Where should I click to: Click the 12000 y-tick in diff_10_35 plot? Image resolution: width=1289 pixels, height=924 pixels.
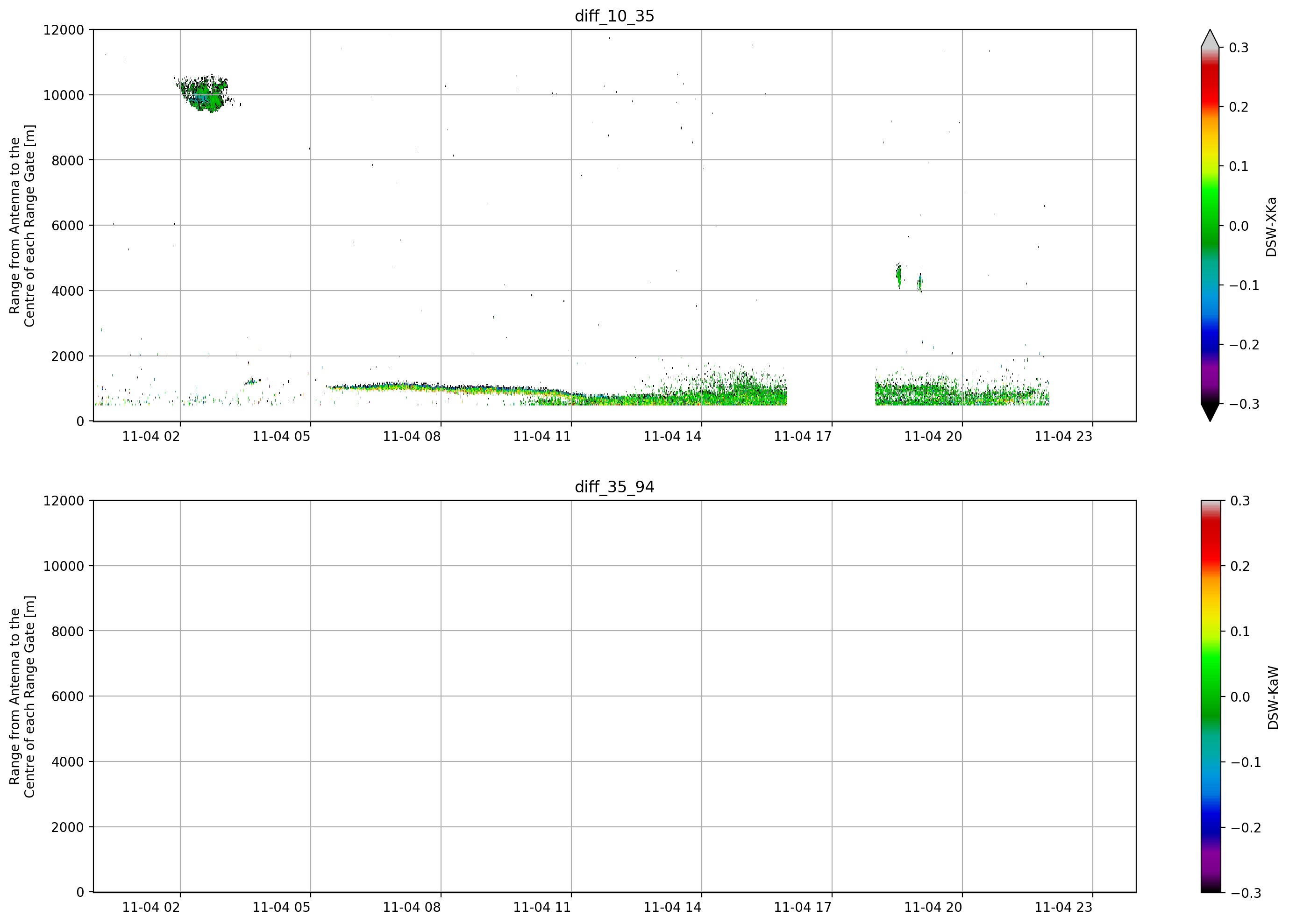[63, 29]
